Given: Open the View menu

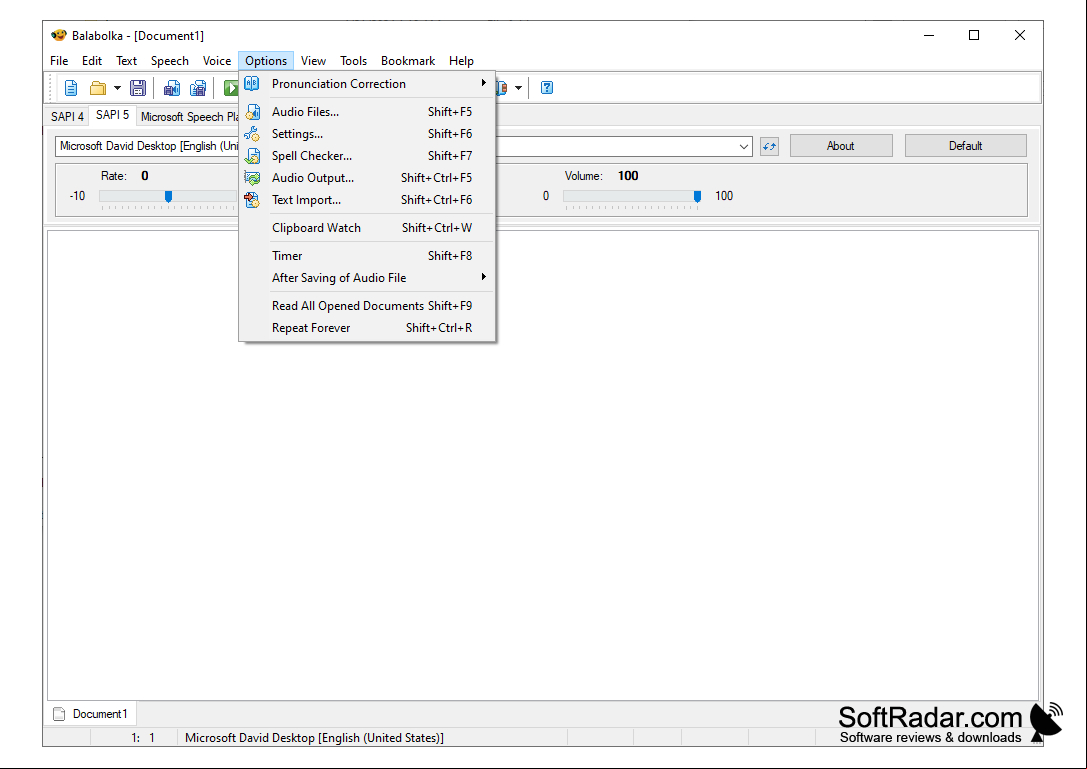Looking at the screenshot, I should [x=313, y=61].
